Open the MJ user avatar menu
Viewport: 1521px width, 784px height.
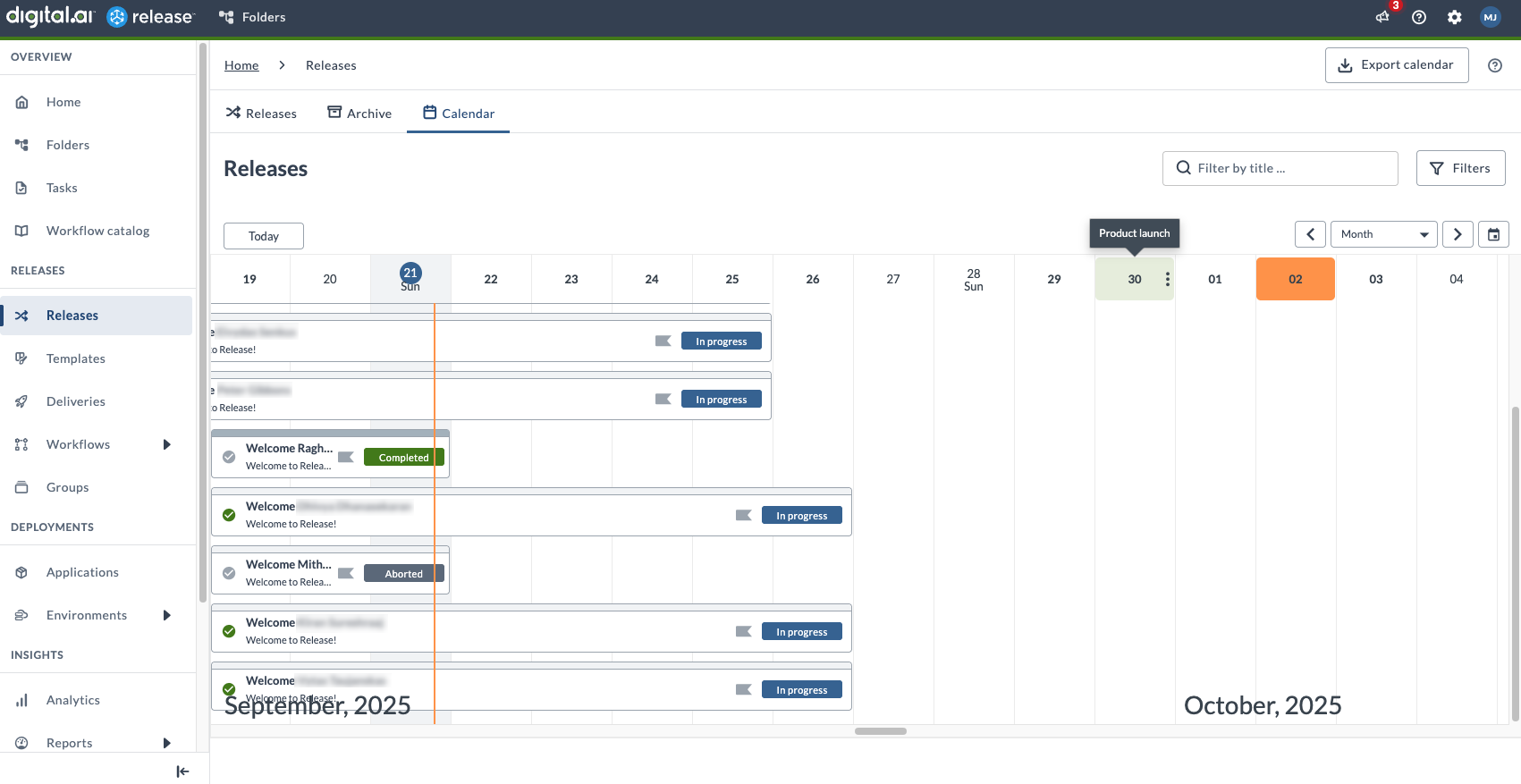pyautogui.click(x=1491, y=17)
